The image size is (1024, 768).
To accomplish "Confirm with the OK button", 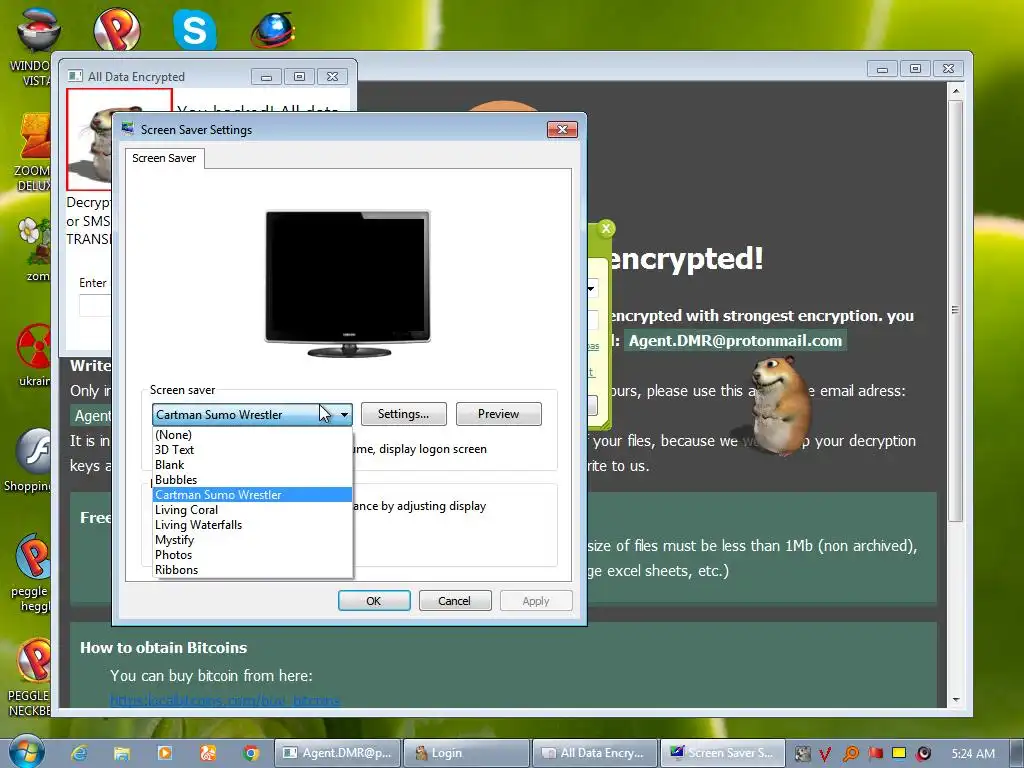I will click(x=374, y=601).
